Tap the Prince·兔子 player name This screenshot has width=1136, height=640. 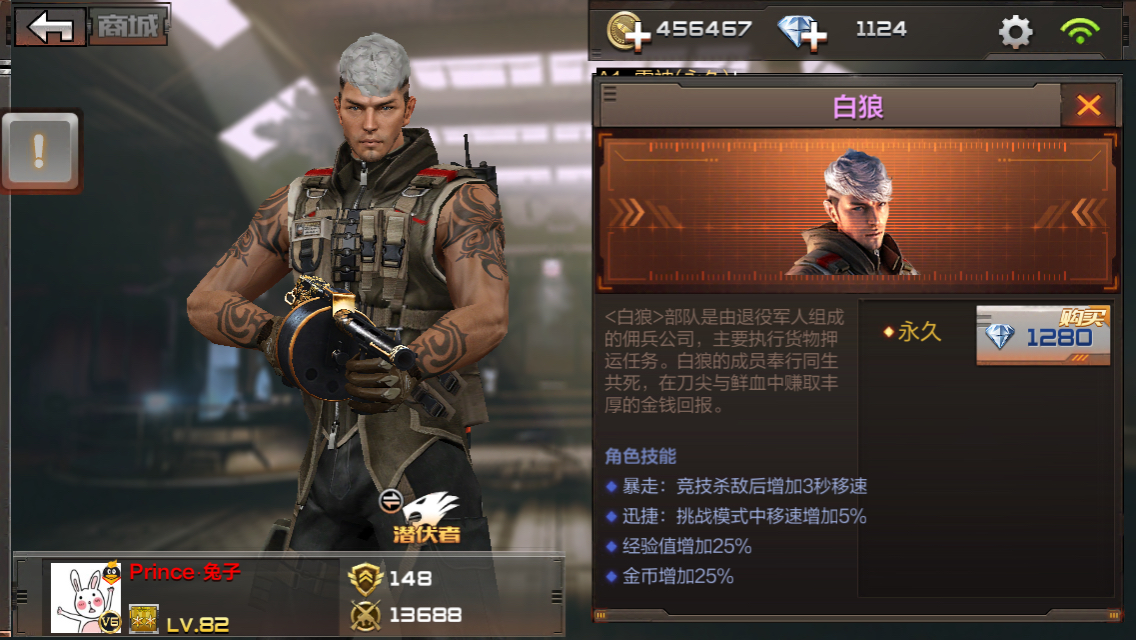[185, 573]
